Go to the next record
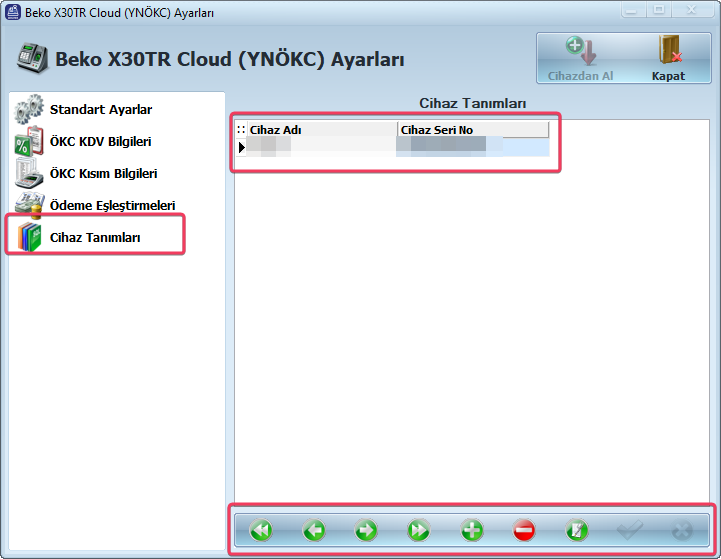The height and width of the screenshot is (559, 721). [366, 530]
